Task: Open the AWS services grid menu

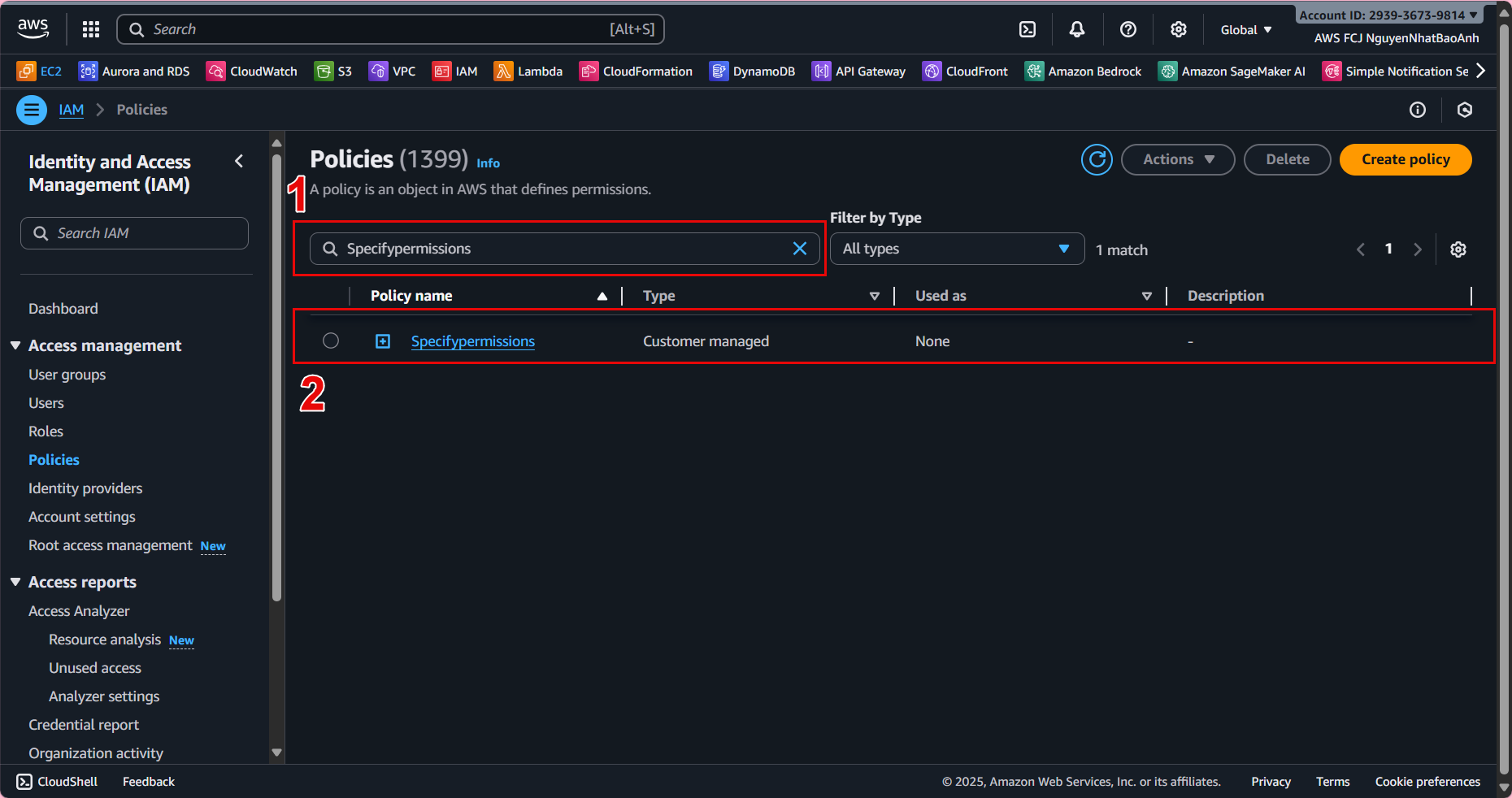Action: 91,29
